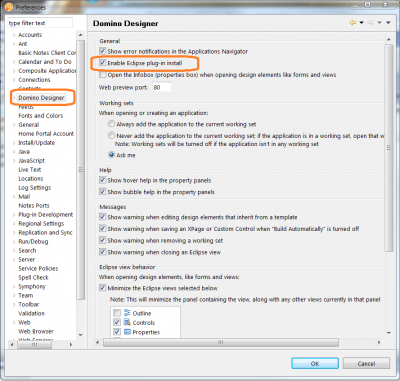Choose the Ask me radio option
The height and width of the screenshot is (381, 400).
click(x=111, y=155)
